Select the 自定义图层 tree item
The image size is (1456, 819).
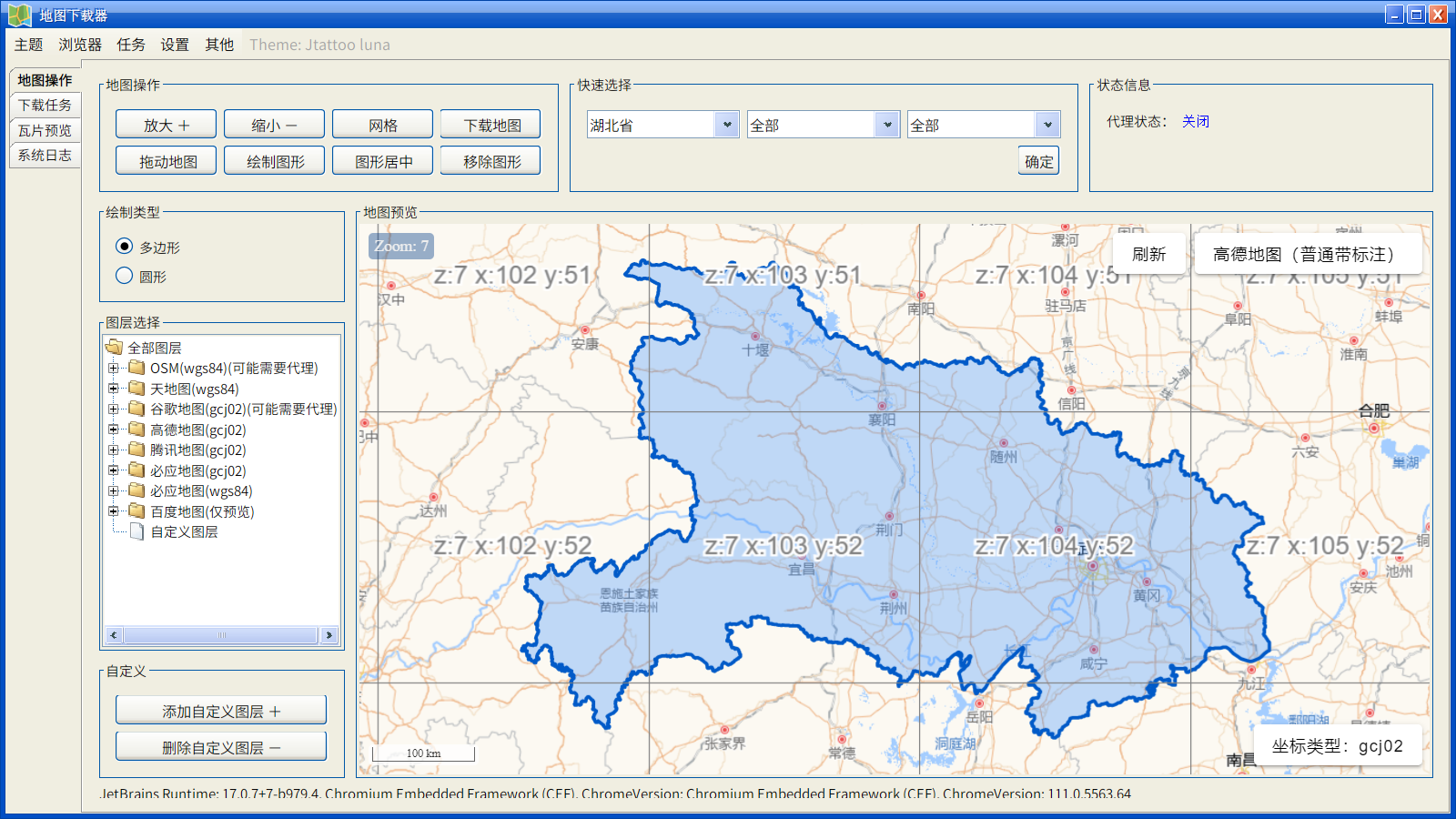click(x=184, y=531)
